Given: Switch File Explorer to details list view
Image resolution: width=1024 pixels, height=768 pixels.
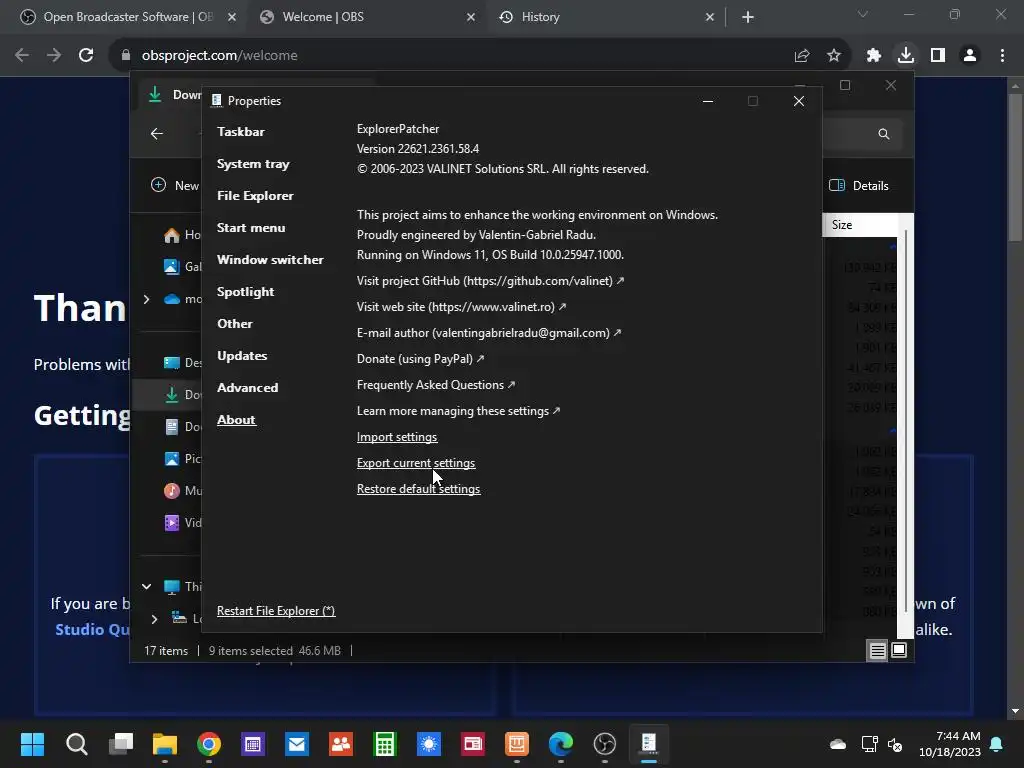Looking at the screenshot, I should coord(877,650).
